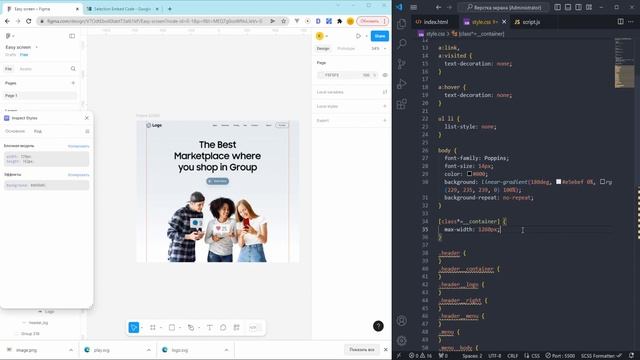640x360 pixels.
Task: Click the Обновить browser update button
Action: [x=372, y=21]
